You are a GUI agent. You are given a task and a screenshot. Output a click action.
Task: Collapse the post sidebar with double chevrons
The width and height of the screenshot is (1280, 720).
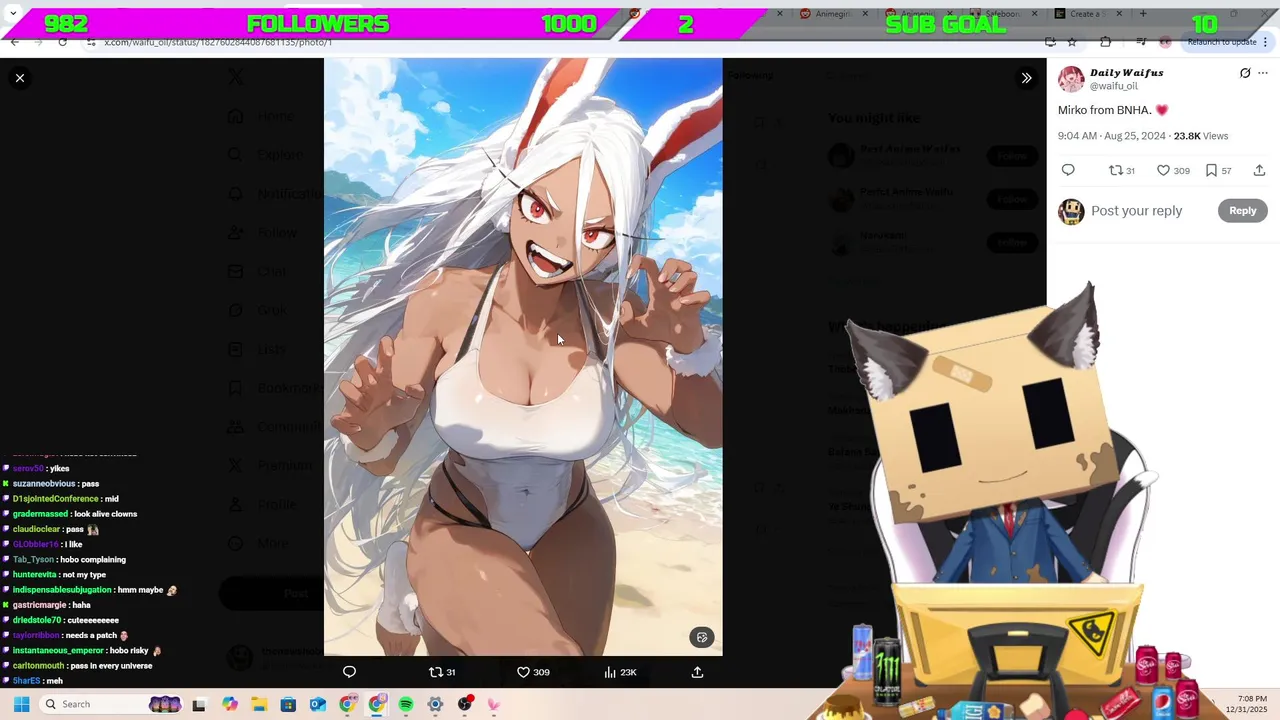click(x=1026, y=78)
